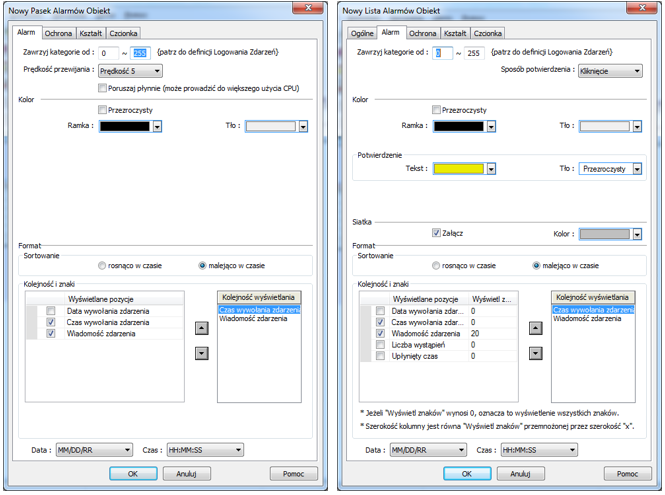The height and width of the screenshot is (495, 665).
Task: Click yellow Tekst confirmation color swatch
Action: (459, 169)
